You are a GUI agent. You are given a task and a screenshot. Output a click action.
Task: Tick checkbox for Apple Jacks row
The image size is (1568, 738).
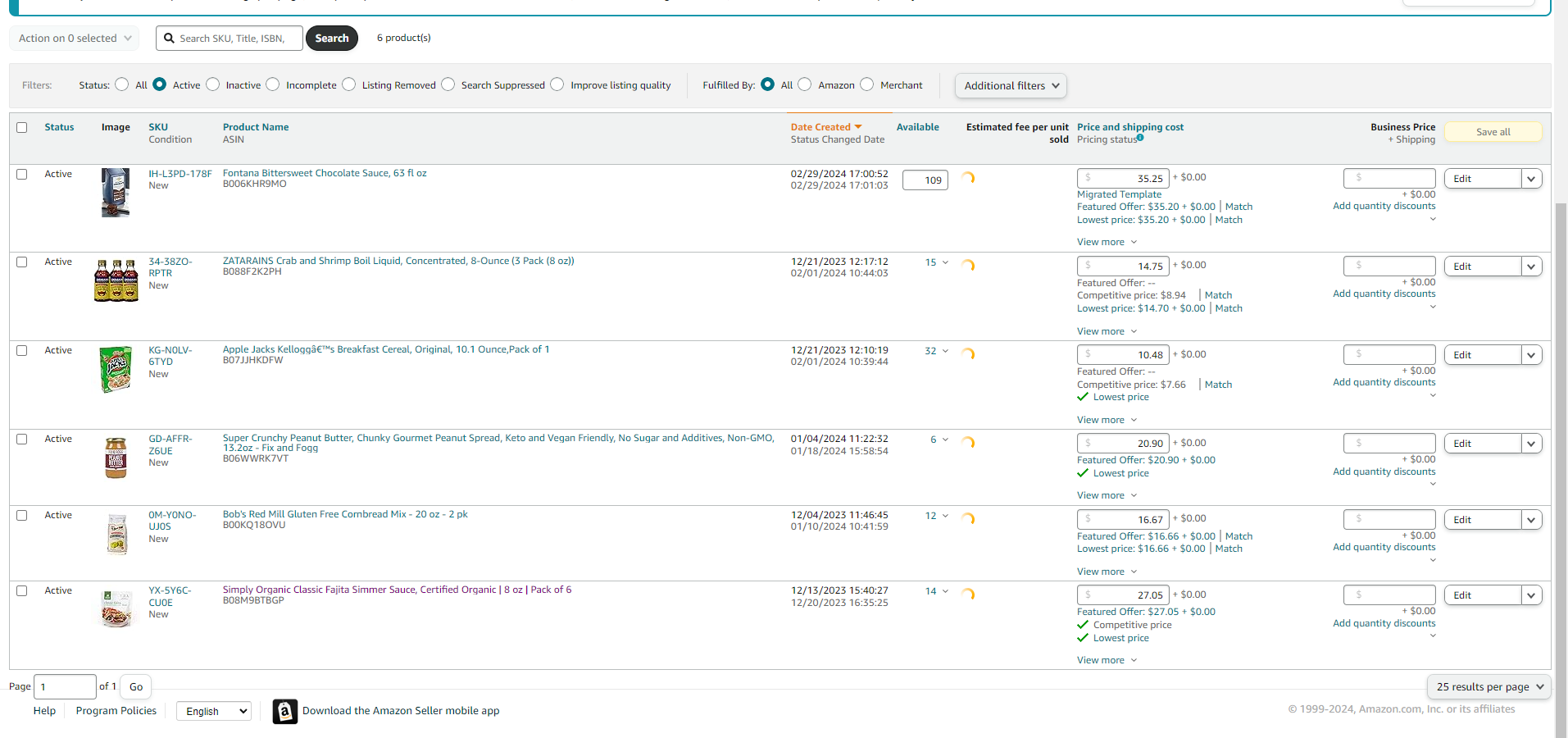tap(22, 350)
